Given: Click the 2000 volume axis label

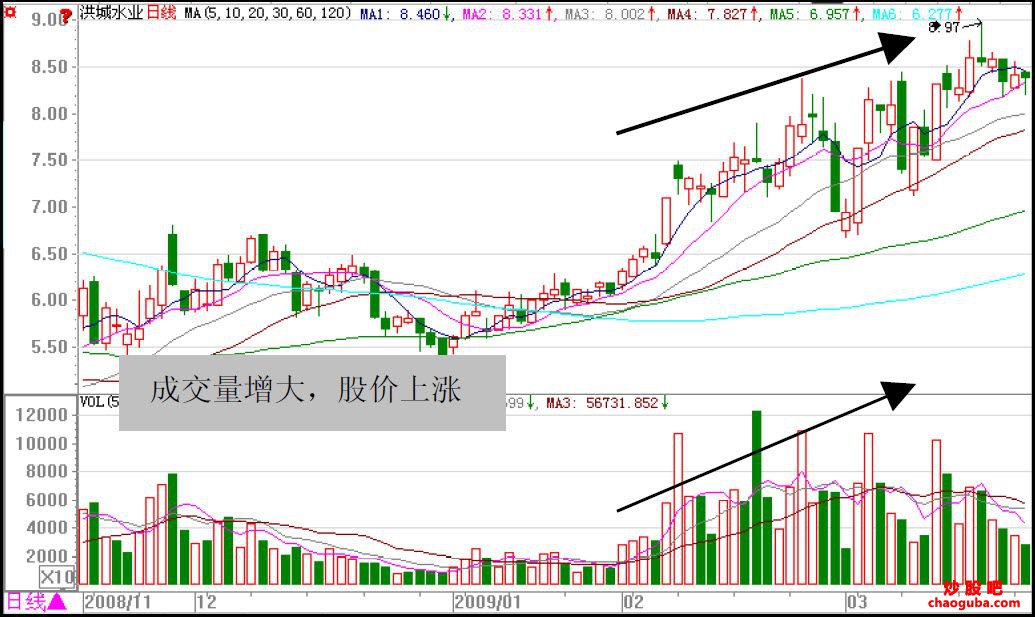Looking at the screenshot, I should pos(46,556).
